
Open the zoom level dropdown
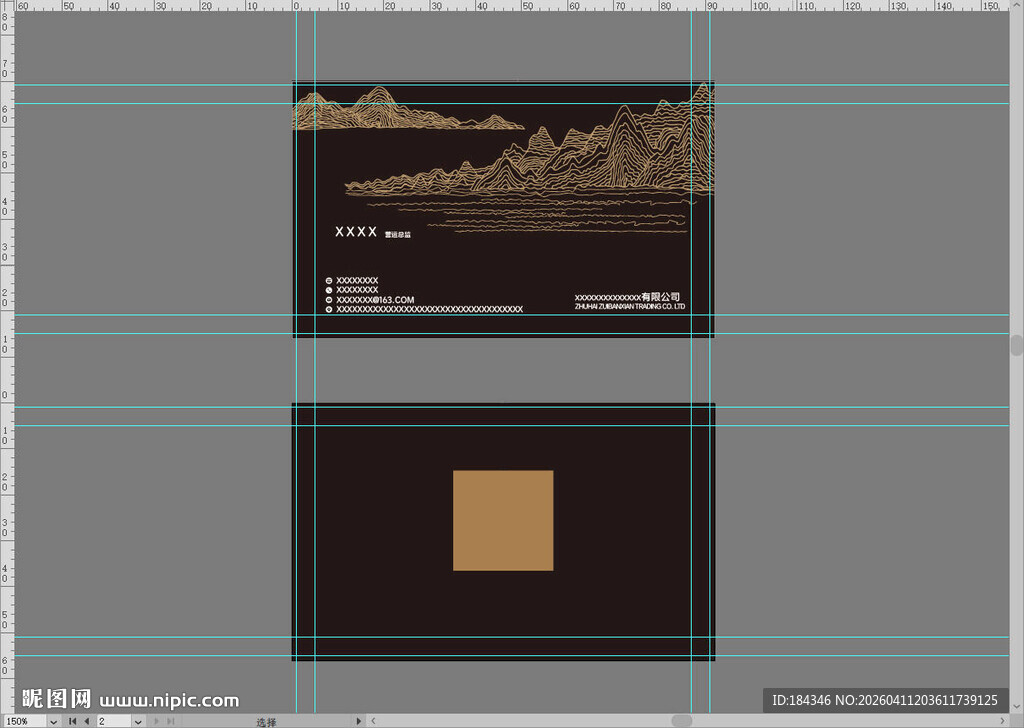point(54,721)
